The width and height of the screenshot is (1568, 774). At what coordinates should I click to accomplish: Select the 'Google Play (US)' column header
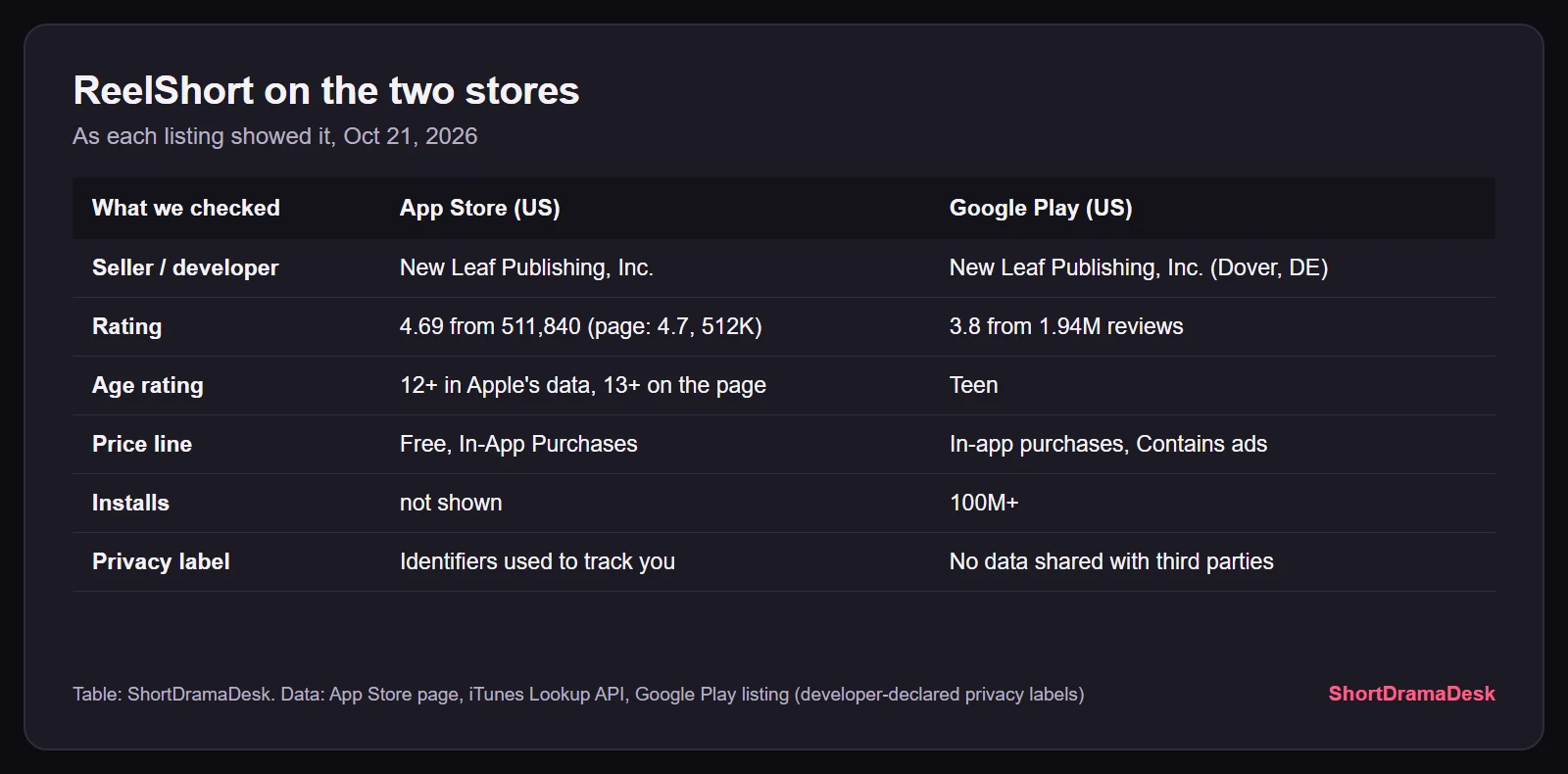[x=1041, y=208]
